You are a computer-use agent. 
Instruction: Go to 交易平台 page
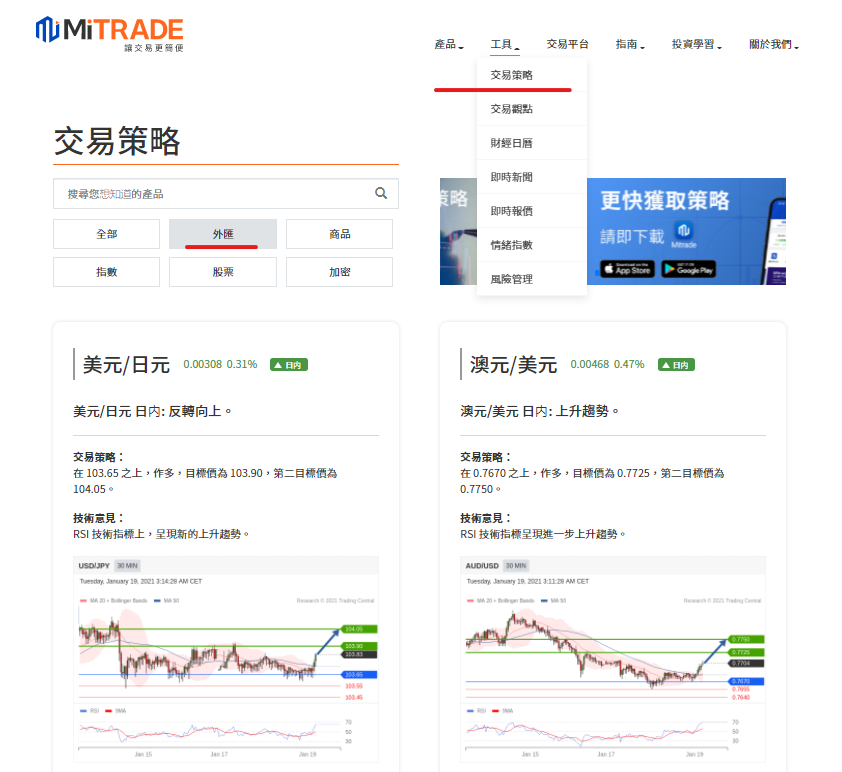click(x=567, y=45)
